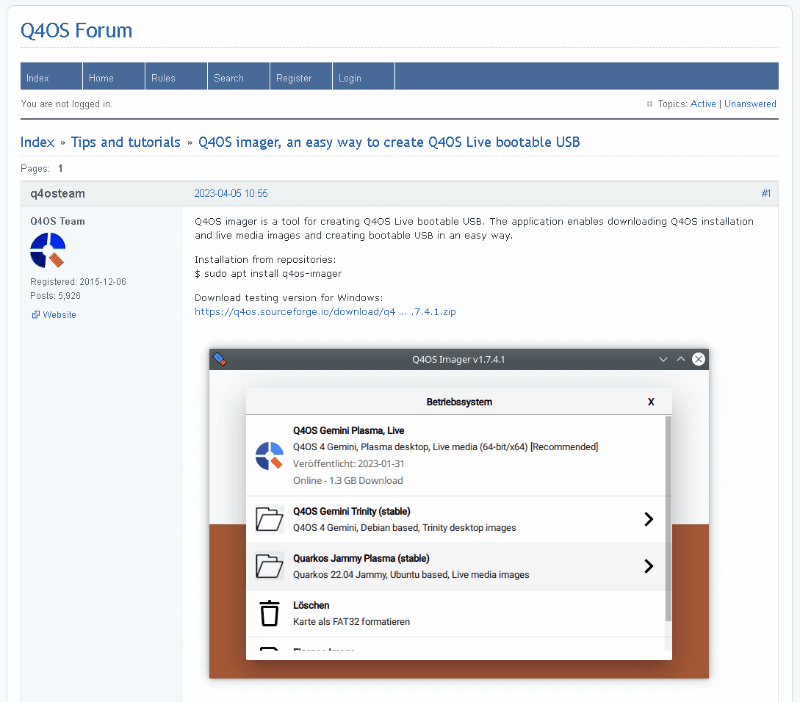Click the Q4OS logo icon next to Gemini Plasma
The height and width of the screenshot is (702, 800).
[269, 456]
